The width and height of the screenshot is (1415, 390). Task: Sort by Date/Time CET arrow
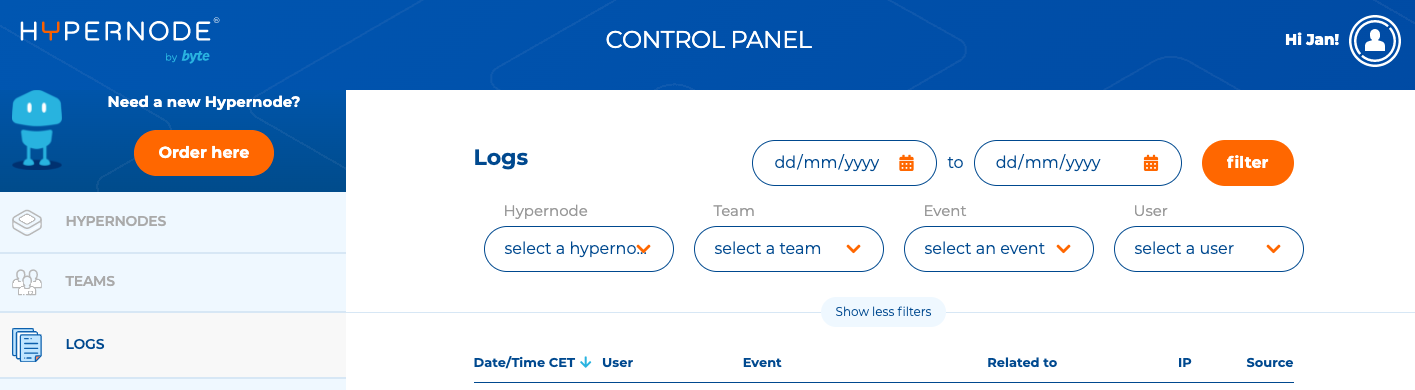586,362
